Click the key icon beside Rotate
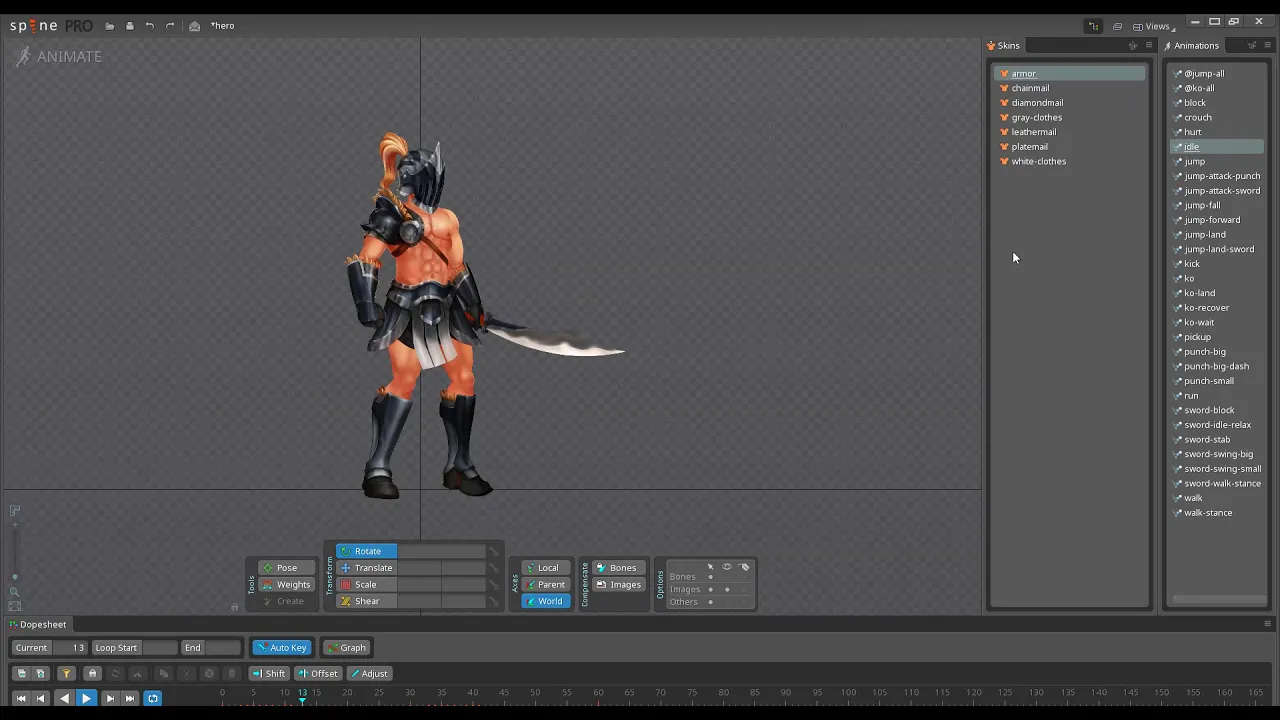 tap(493, 552)
